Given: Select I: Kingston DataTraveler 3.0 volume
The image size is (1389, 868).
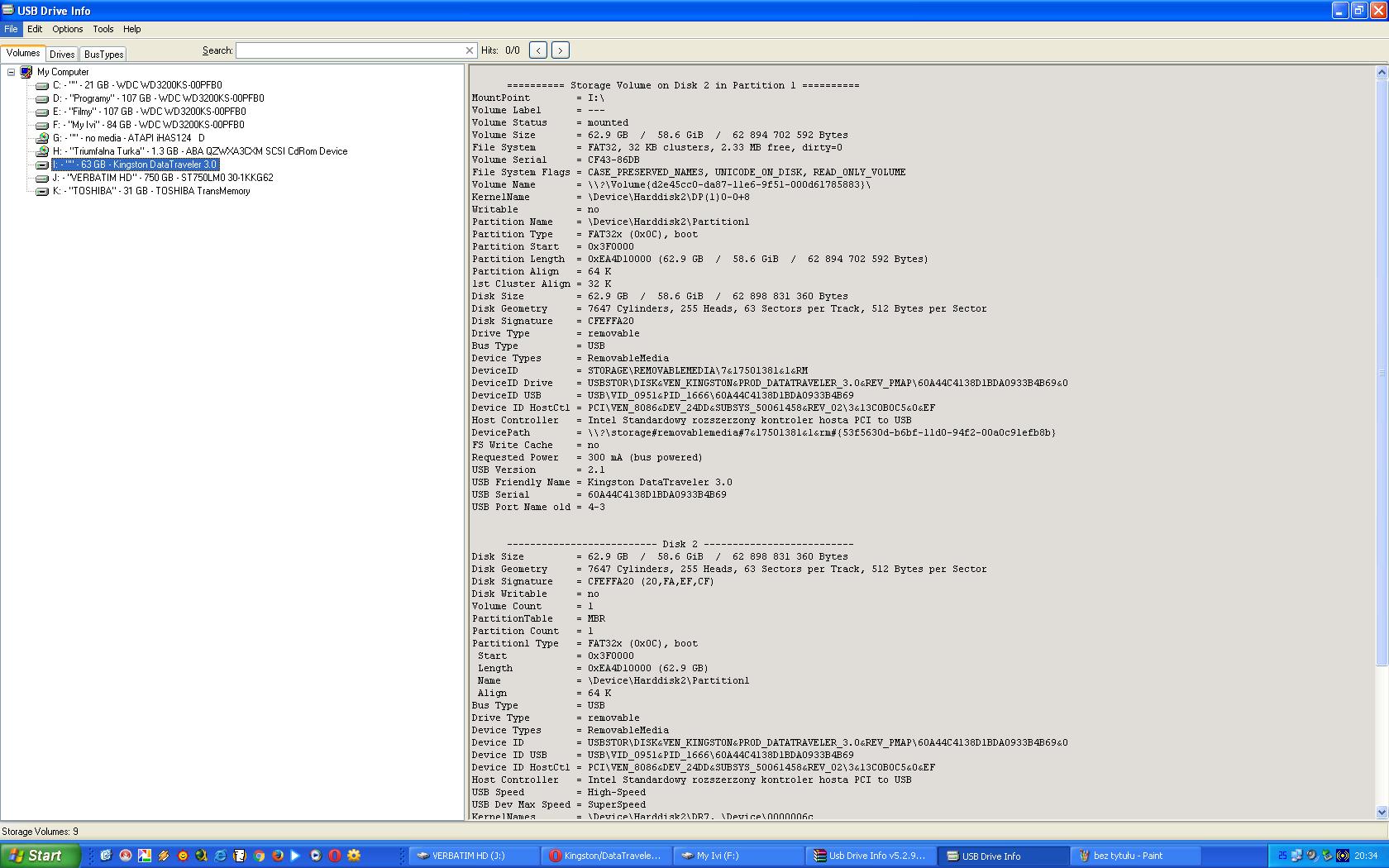Looking at the screenshot, I should click(136, 165).
